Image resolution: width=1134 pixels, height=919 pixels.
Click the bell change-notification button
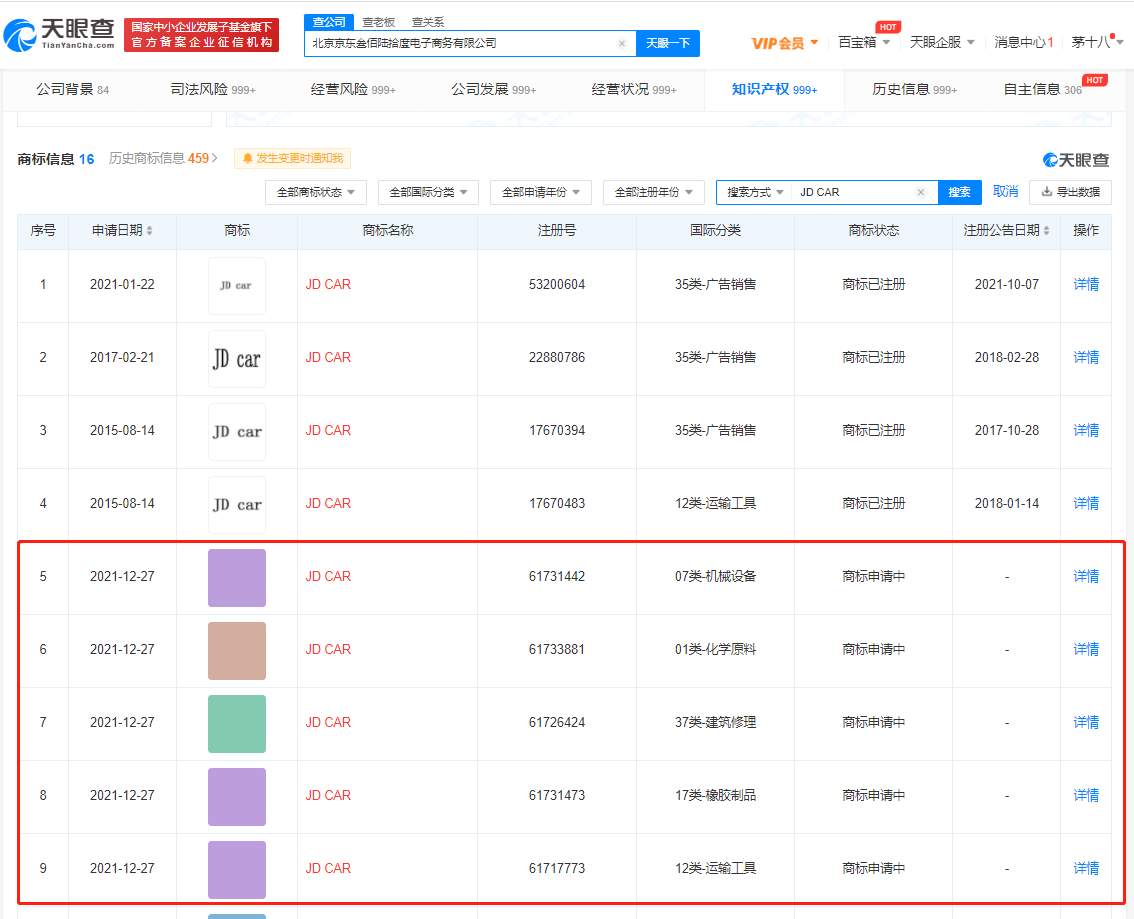(x=293, y=158)
